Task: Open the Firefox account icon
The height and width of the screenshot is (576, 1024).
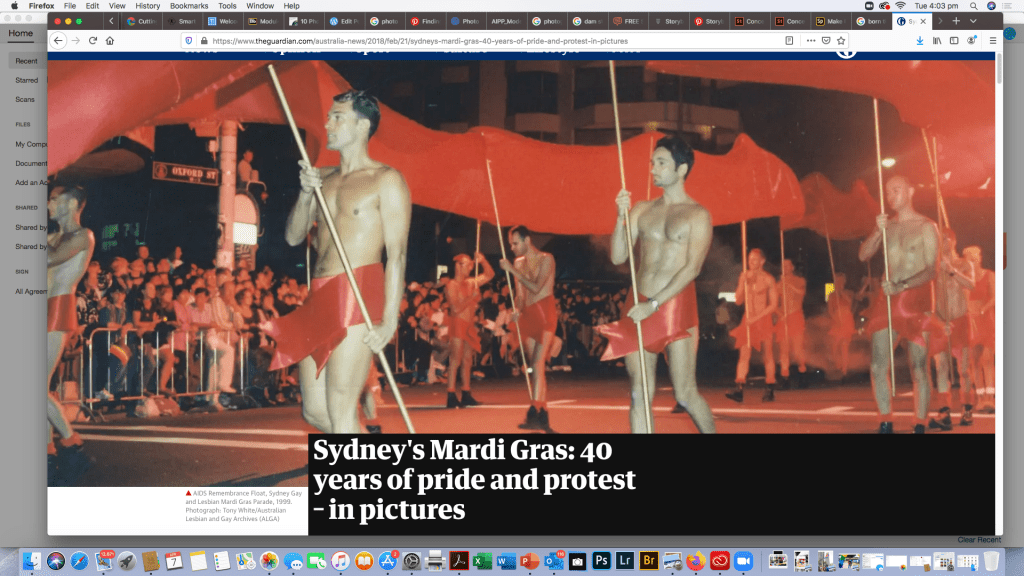Action: [972, 40]
